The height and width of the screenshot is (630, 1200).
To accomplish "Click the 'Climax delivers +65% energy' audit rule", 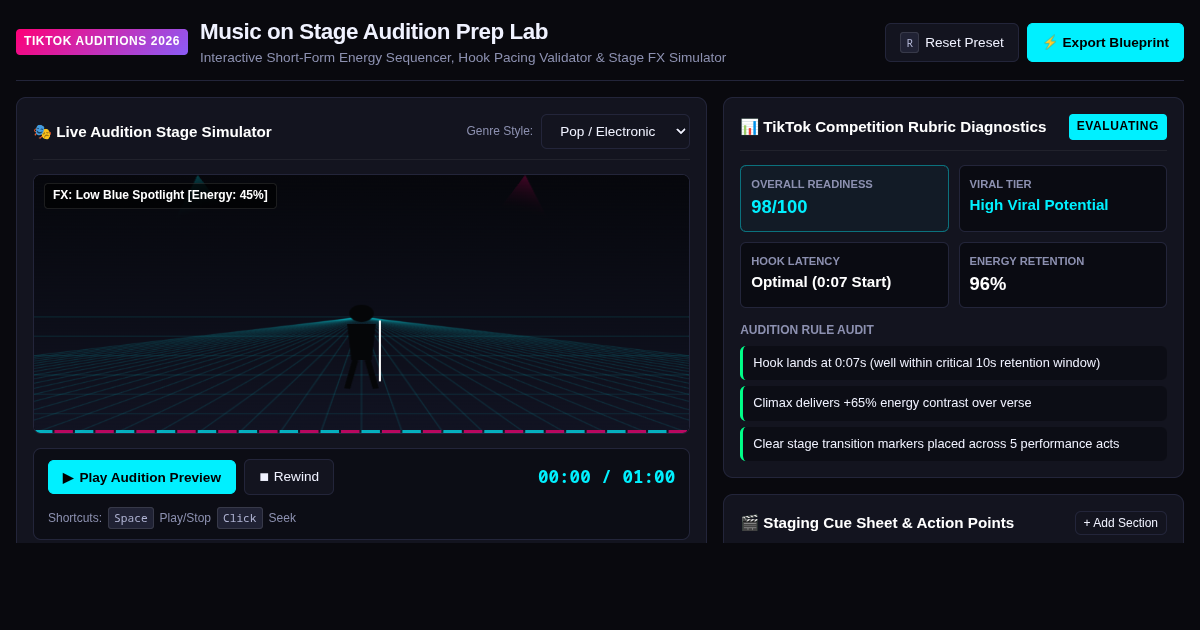I will [x=953, y=403].
